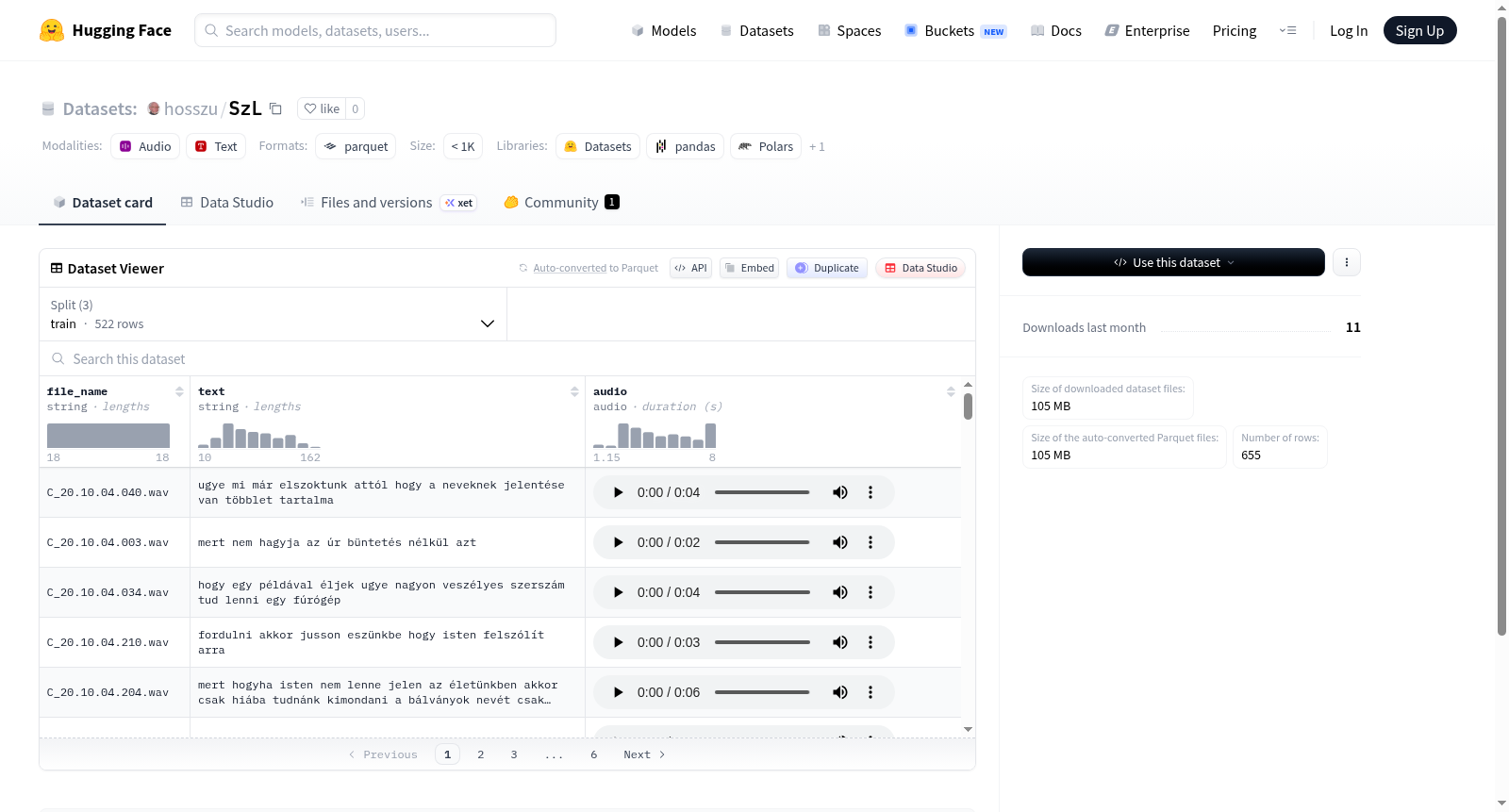This screenshot has width=1509, height=812.
Task: Click the hosszu user avatar
Action: [x=154, y=108]
